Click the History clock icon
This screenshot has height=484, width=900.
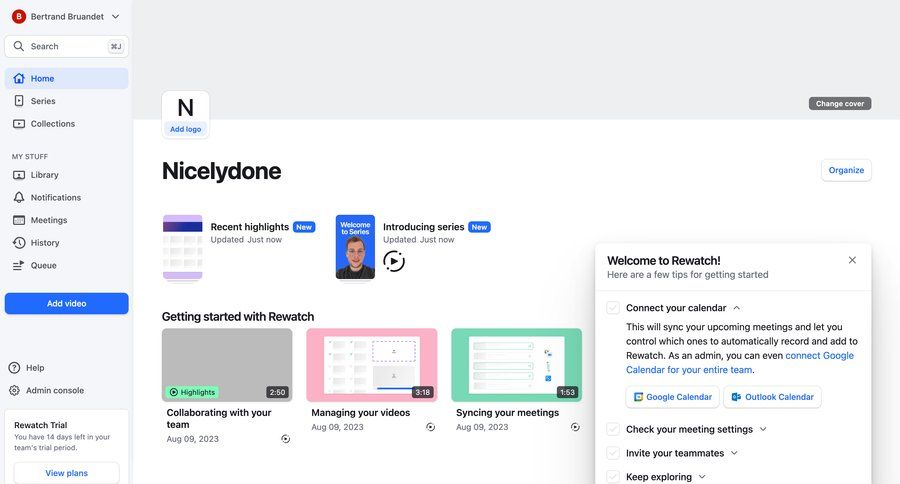[x=19, y=243]
